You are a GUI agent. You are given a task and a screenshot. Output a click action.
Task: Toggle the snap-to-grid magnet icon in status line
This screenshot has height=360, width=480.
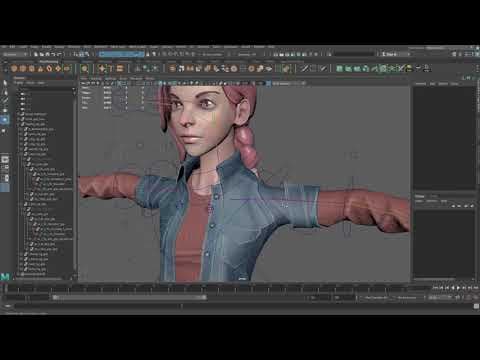pos(276,54)
